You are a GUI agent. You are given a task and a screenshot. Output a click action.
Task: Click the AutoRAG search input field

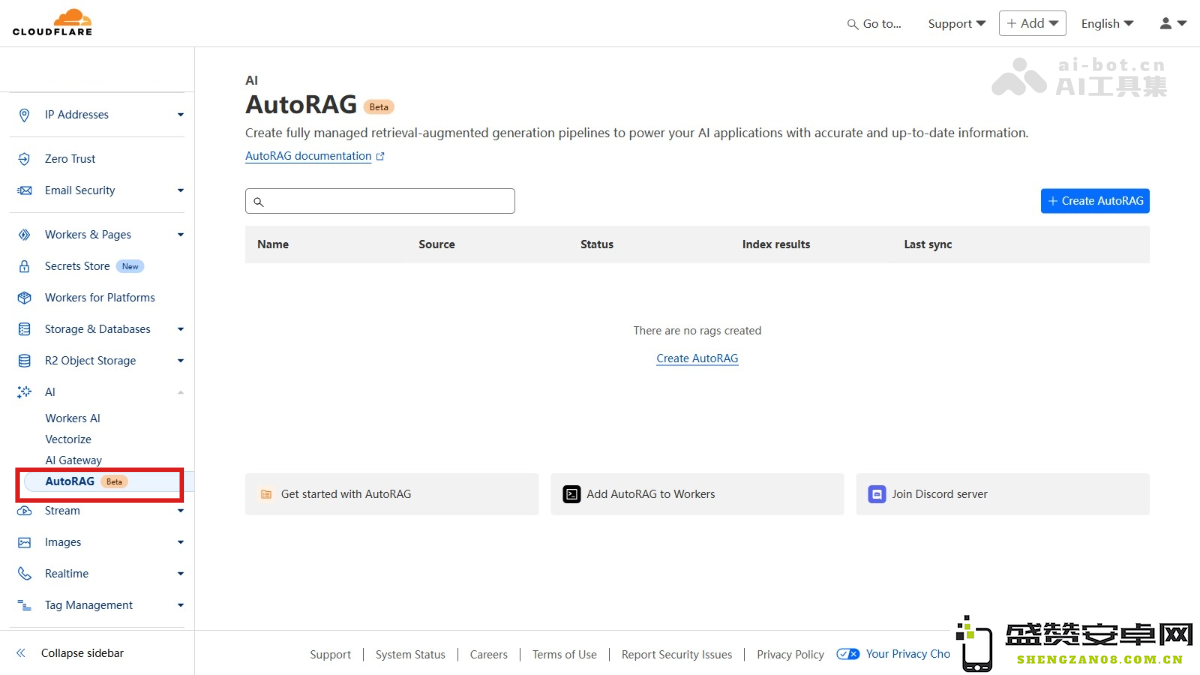pyautogui.click(x=380, y=201)
